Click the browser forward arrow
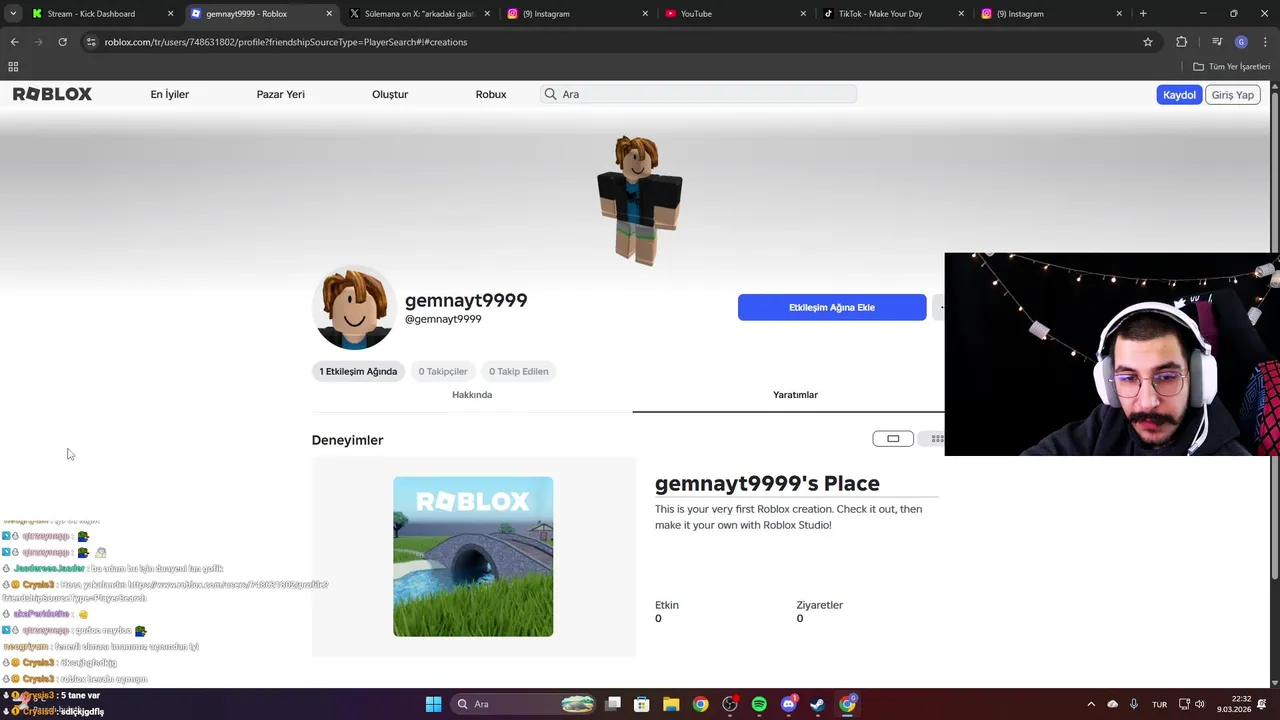Viewport: 1280px width, 720px height. tap(38, 42)
